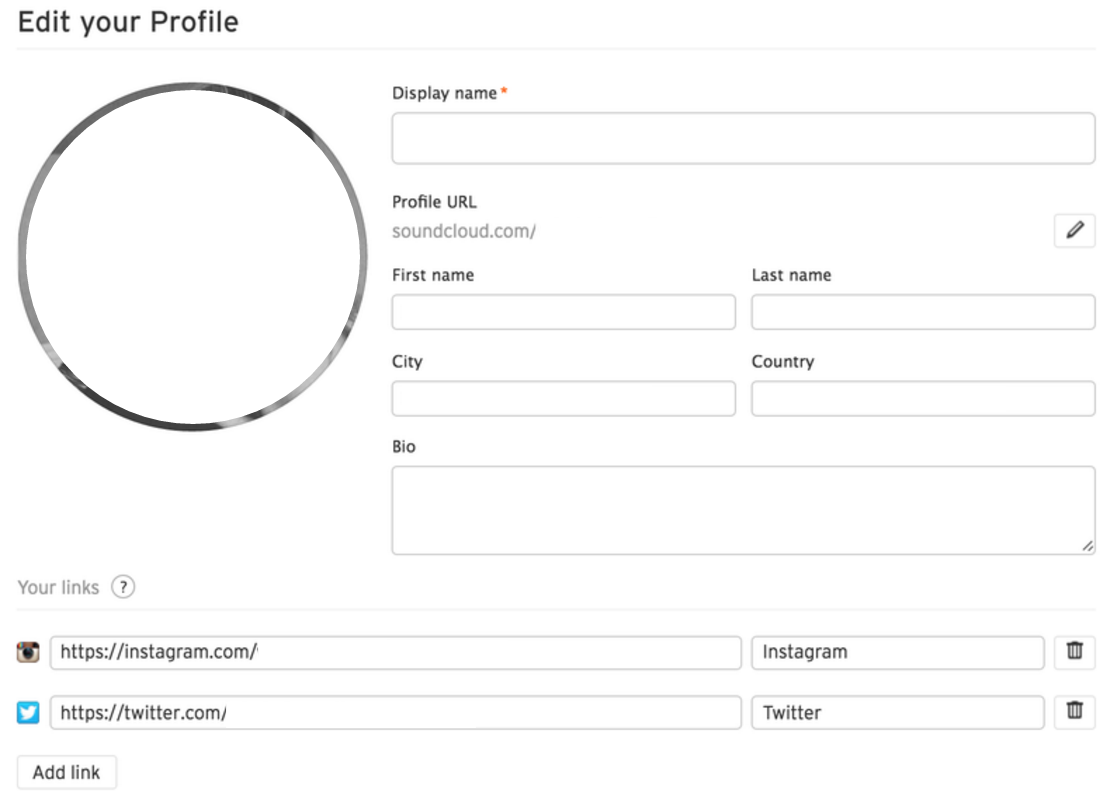Select the City input field
The image size is (1116, 800).
coord(563,398)
